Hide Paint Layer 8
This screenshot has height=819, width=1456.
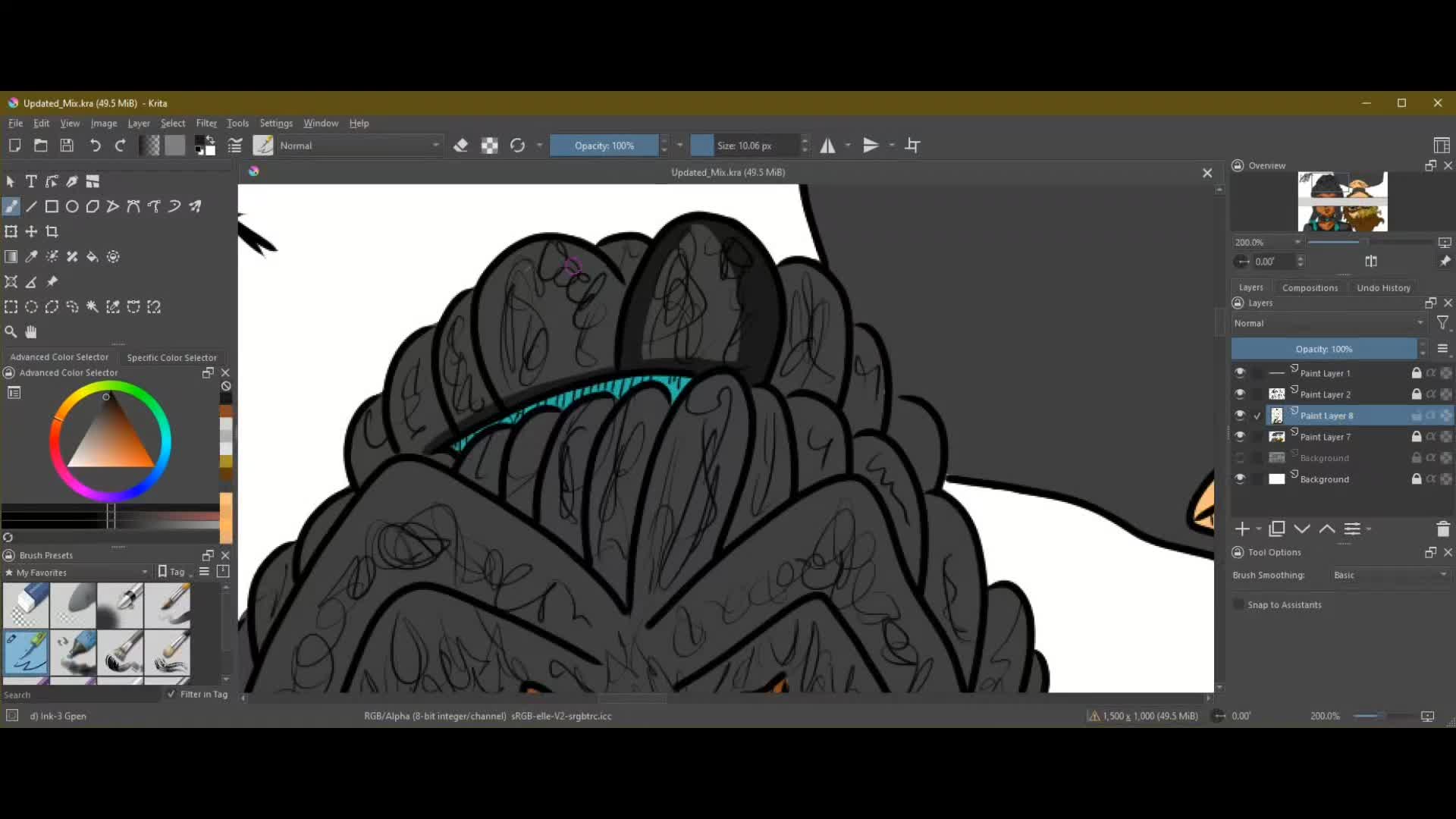click(1240, 416)
